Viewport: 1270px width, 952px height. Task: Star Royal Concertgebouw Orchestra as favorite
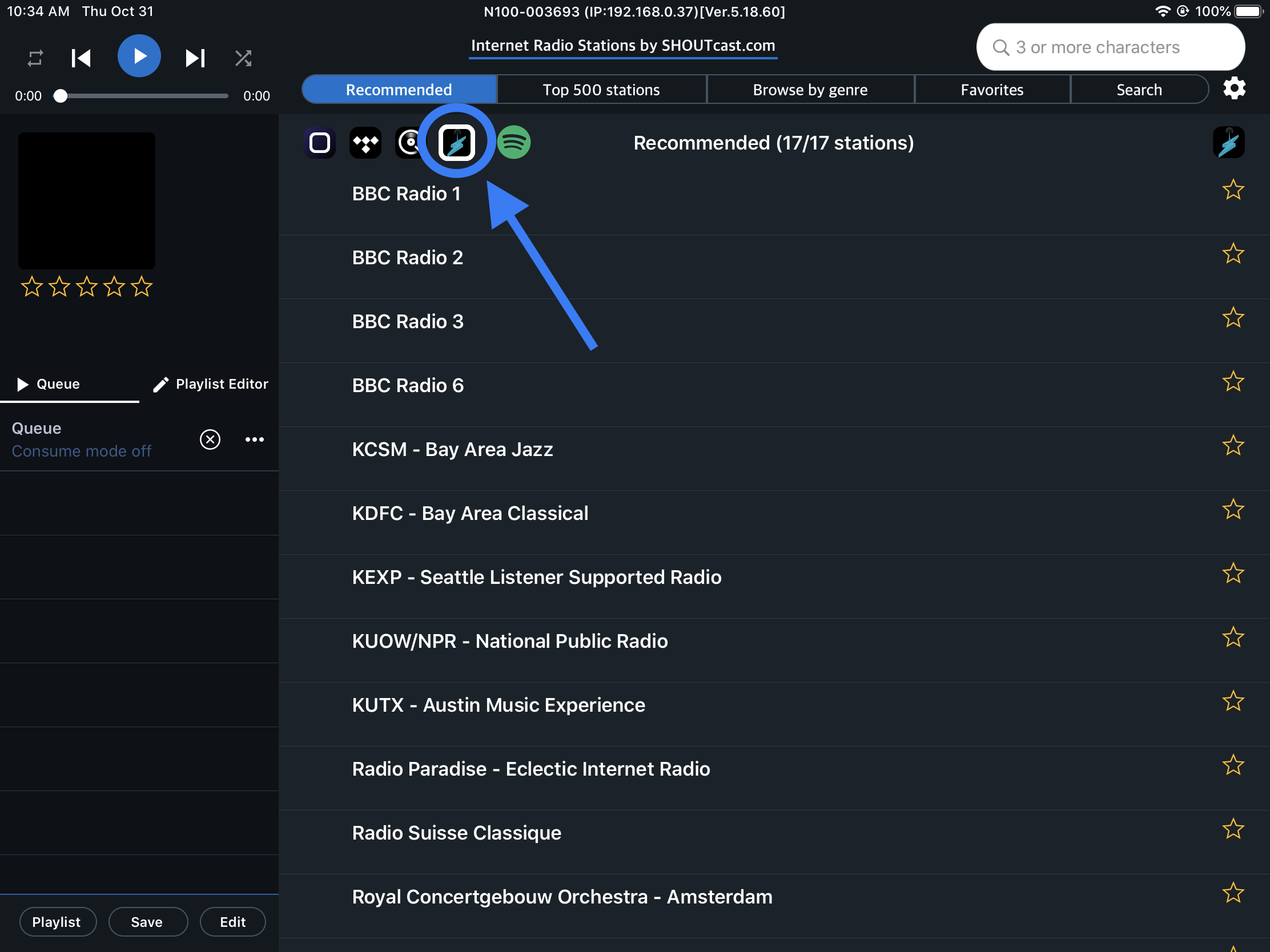[x=1233, y=893]
